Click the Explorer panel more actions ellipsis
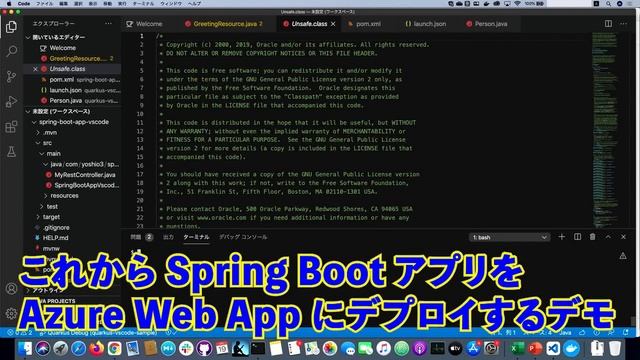Screen dimensions: 640x360 108,24
